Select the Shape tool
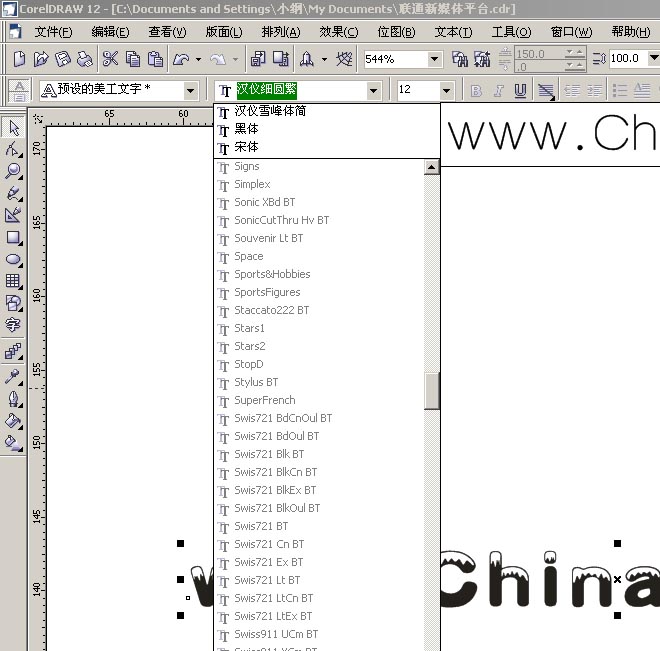Viewport: 660px width, 651px height. pyautogui.click(x=13, y=149)
